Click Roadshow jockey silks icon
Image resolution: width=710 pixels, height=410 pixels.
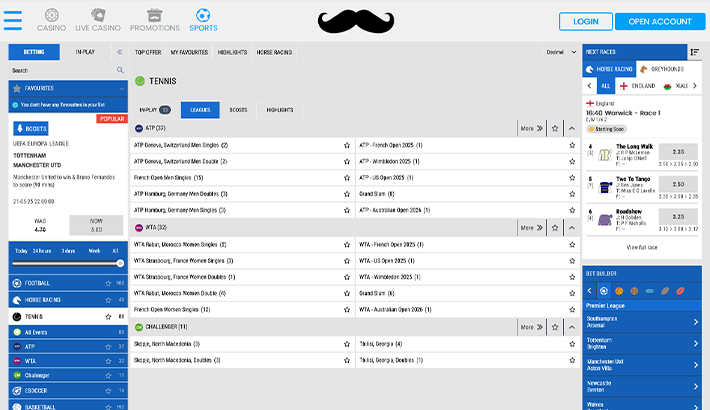[x=605, y=220]
